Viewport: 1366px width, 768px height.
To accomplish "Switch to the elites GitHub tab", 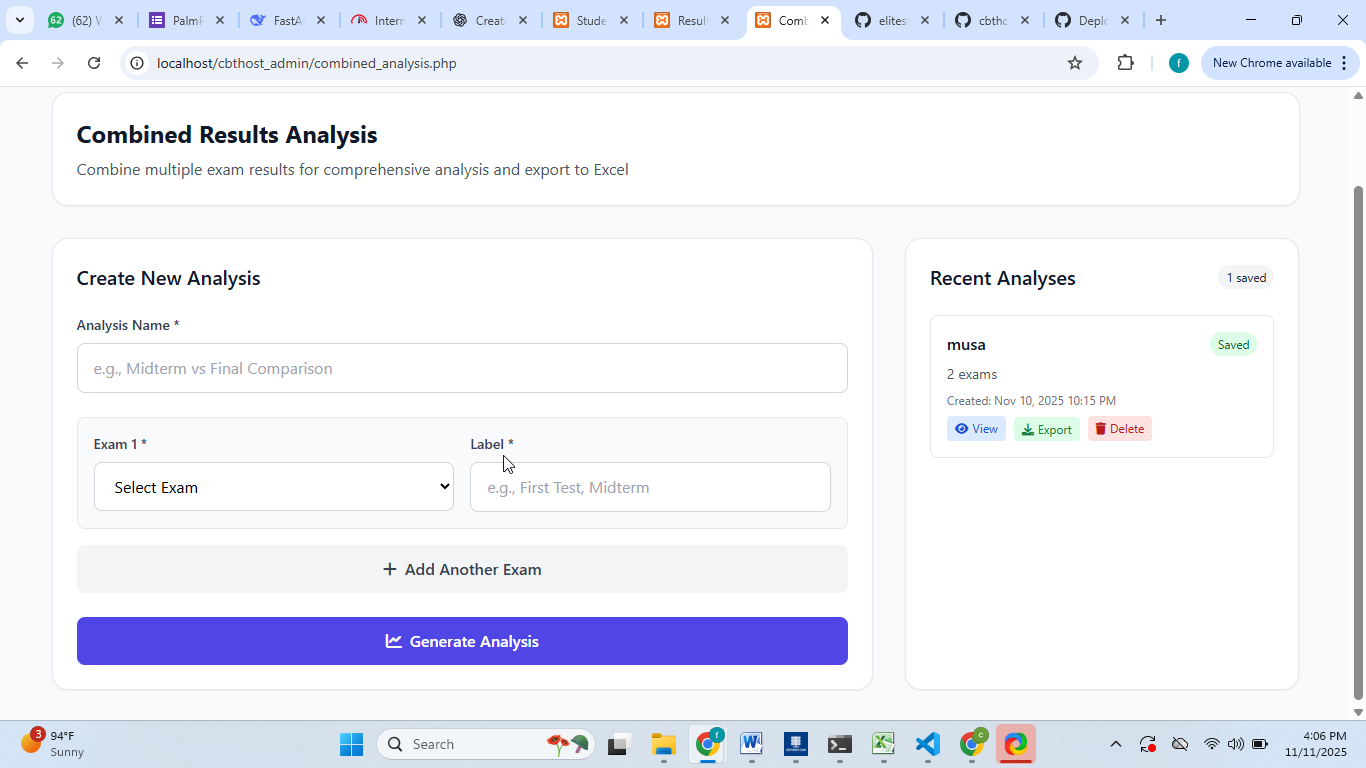I will 892,20.
